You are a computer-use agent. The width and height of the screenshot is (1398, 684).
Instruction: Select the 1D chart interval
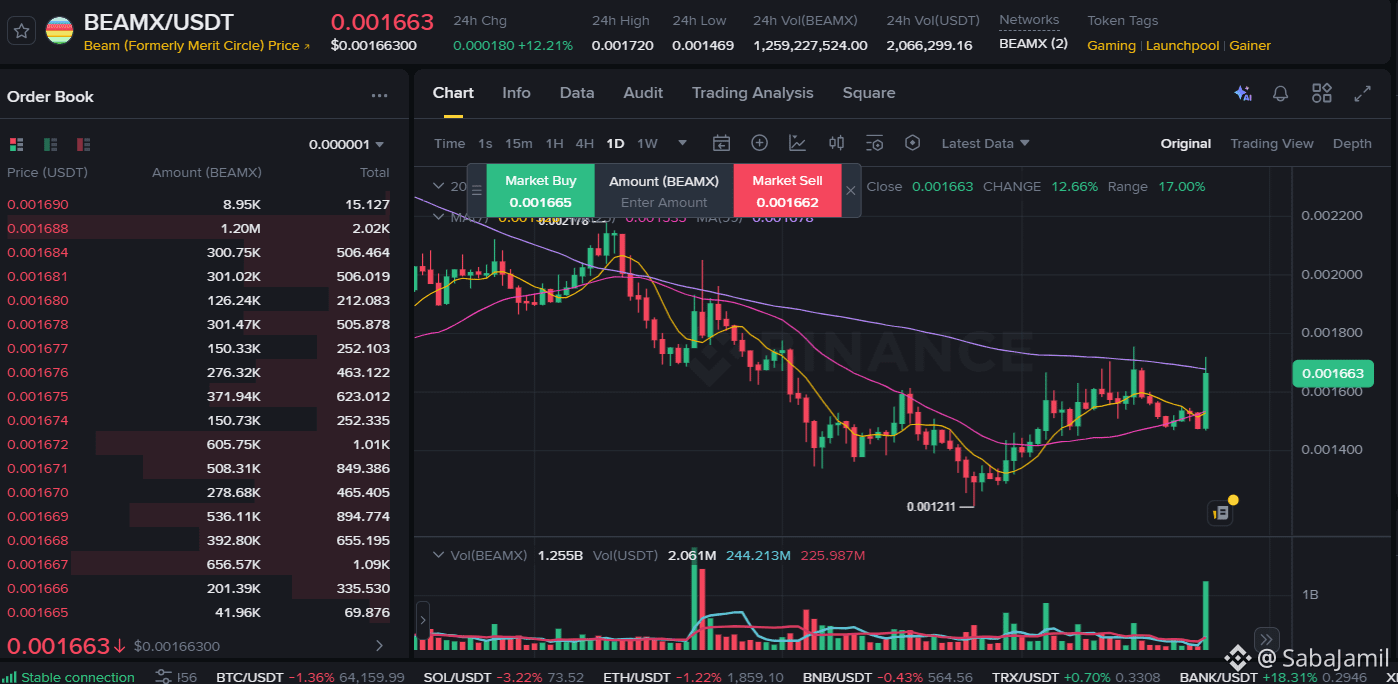pos(615,143)
